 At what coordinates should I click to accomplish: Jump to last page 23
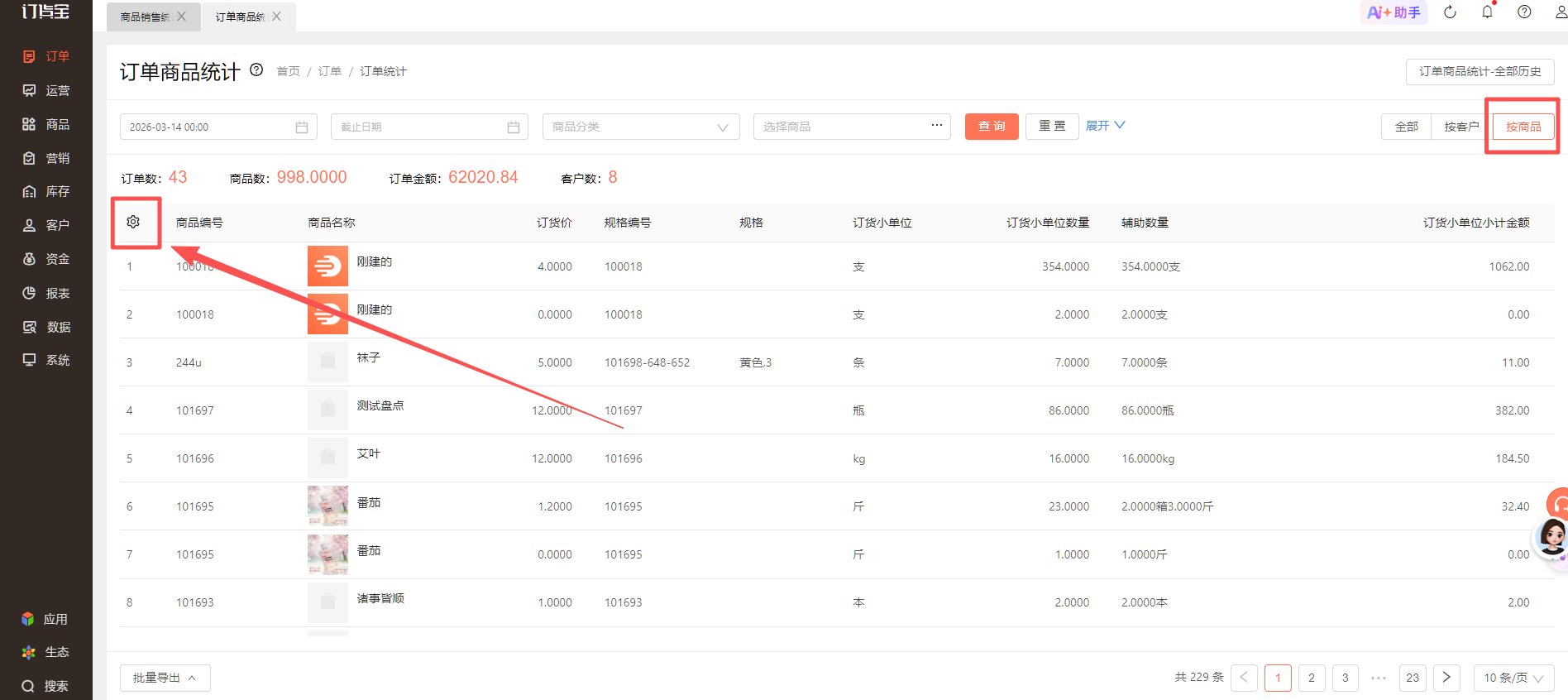click(x=1413, y=678)
